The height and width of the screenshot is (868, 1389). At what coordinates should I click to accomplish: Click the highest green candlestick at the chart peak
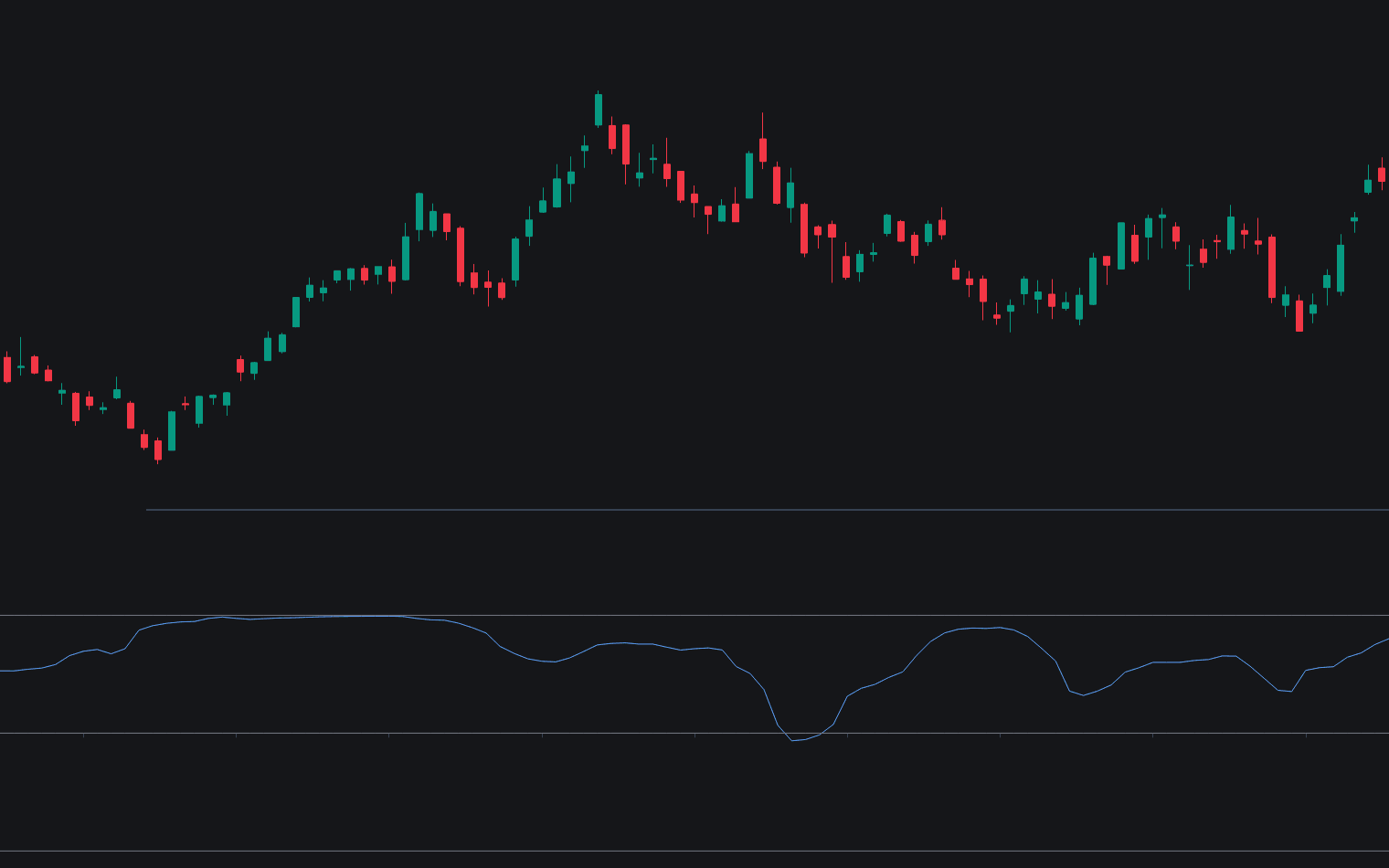click(599, 110)
